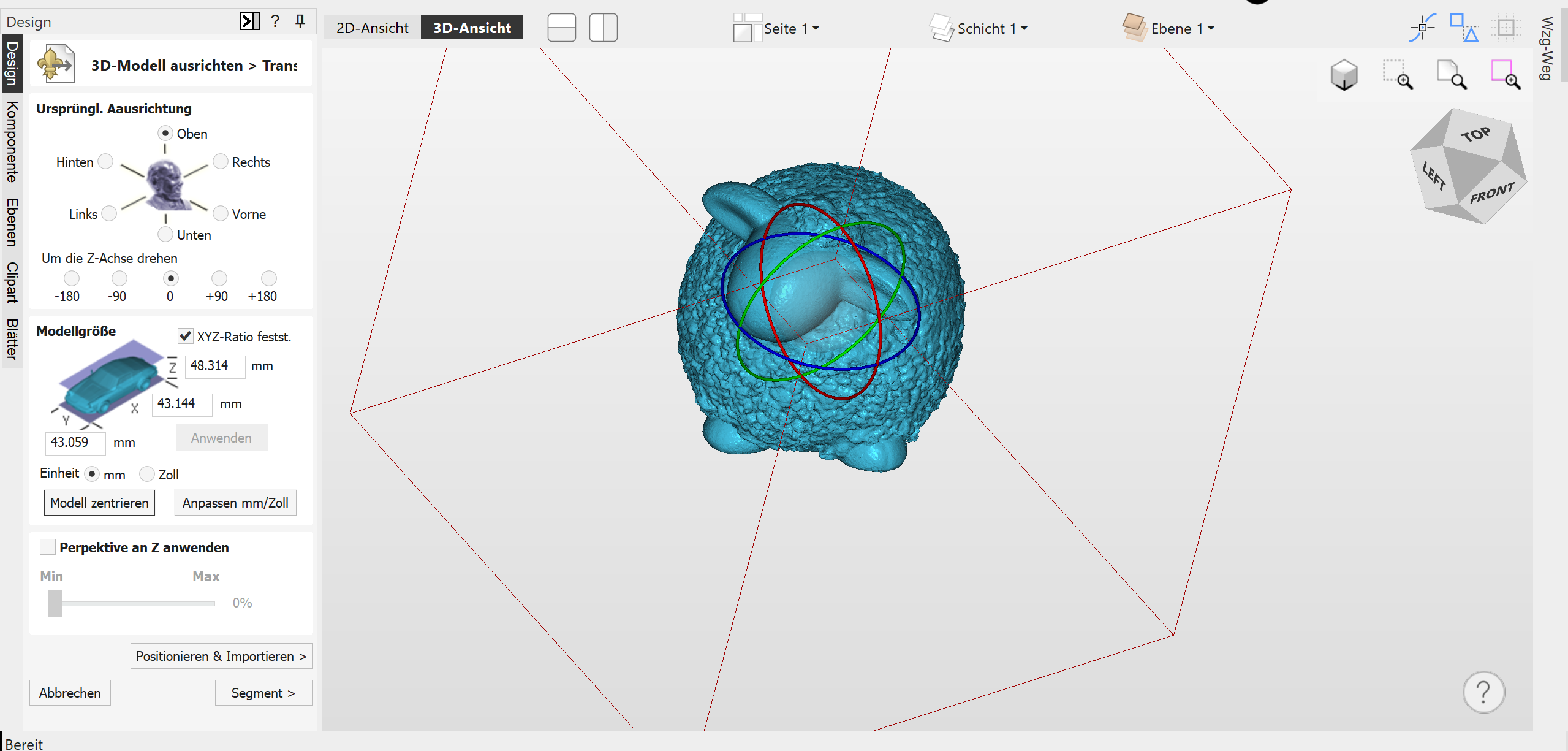Open the Komponente side tab

(11, 142)
